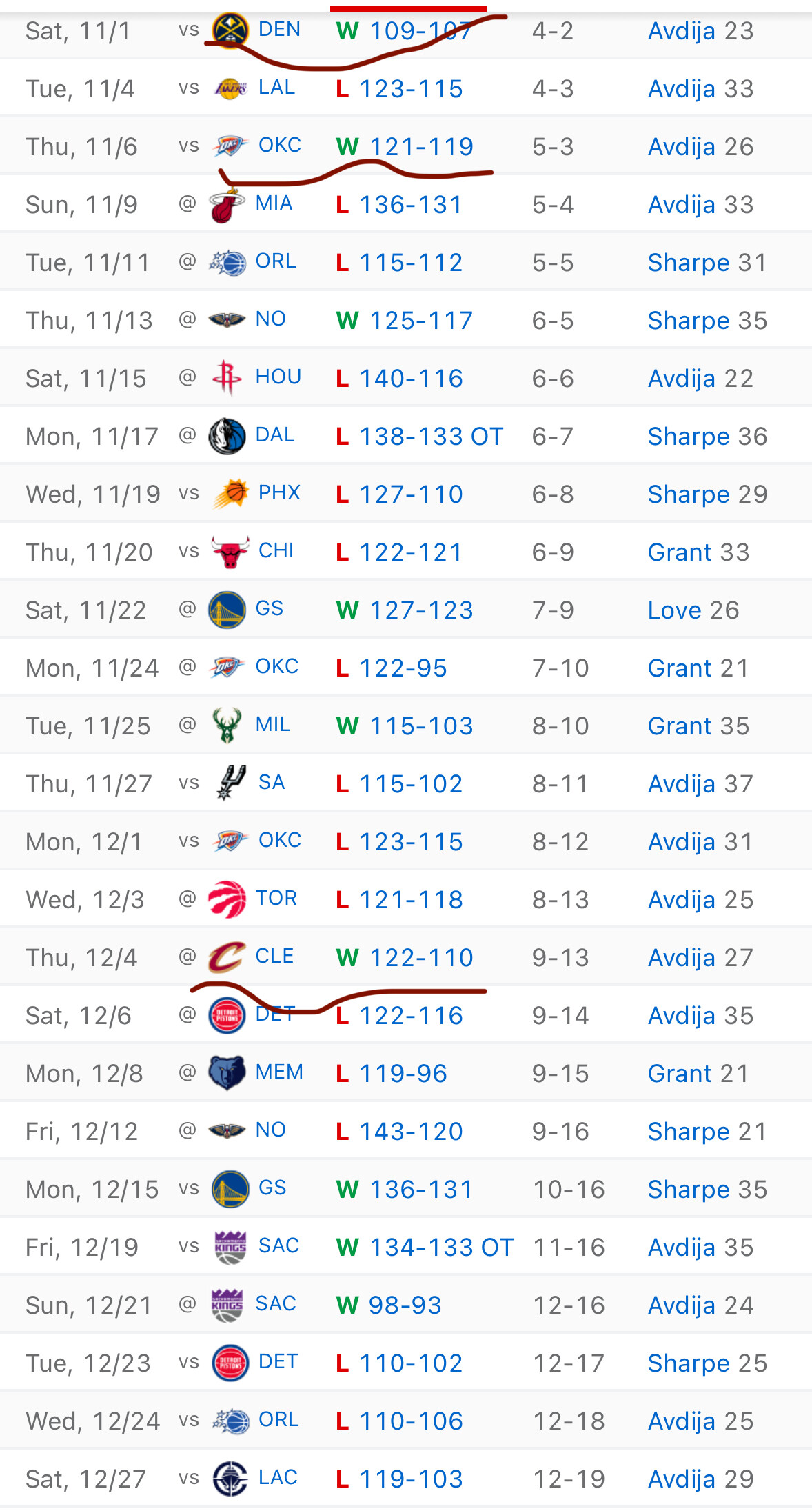Open the 134-133 OT score versus Sacramento
This screenshot has width=812, height=1511.
coord(441,1248)
